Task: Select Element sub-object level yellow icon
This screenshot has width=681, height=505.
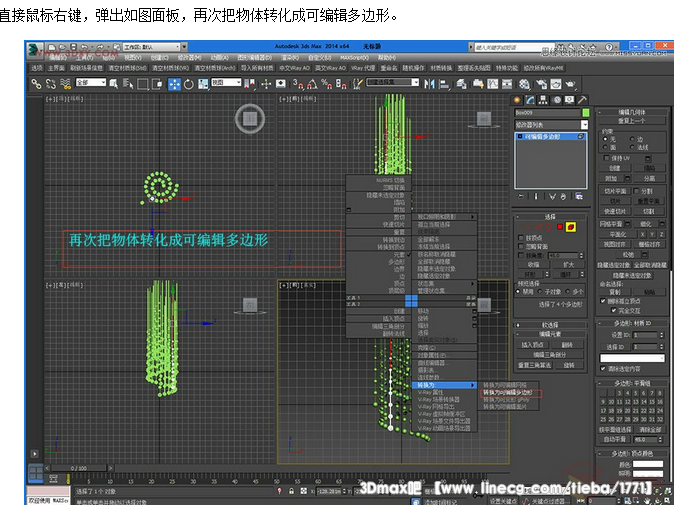Action: pyautogui.click(x=571, y=227)
